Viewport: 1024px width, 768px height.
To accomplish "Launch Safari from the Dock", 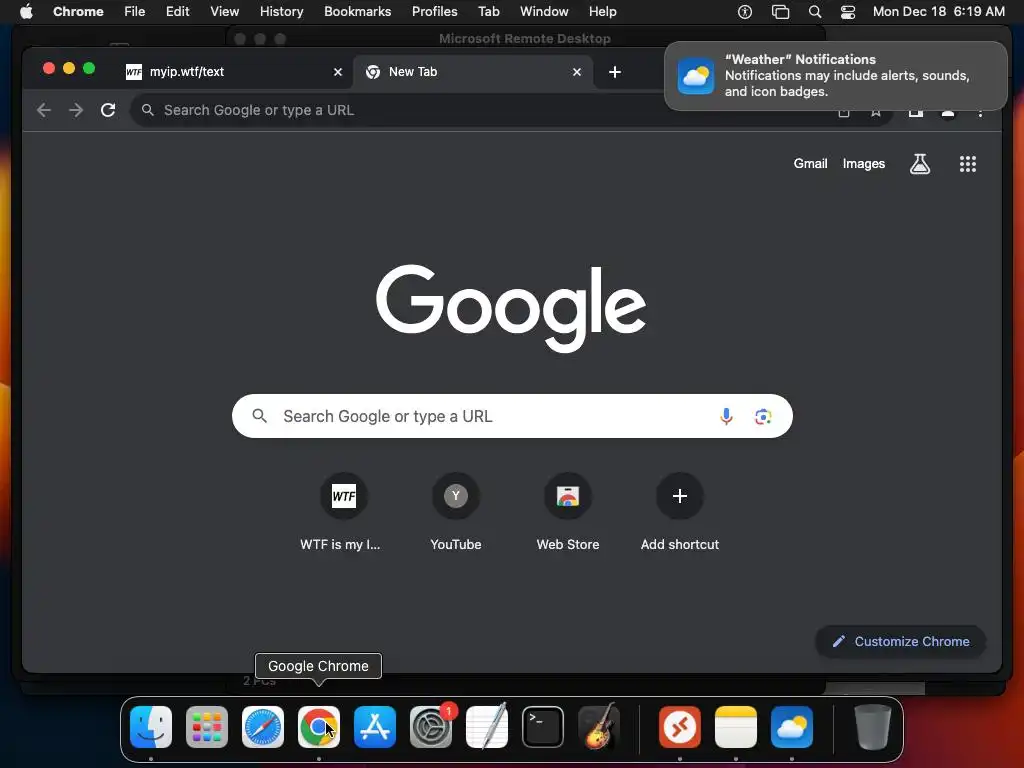I will click(263, 727).
